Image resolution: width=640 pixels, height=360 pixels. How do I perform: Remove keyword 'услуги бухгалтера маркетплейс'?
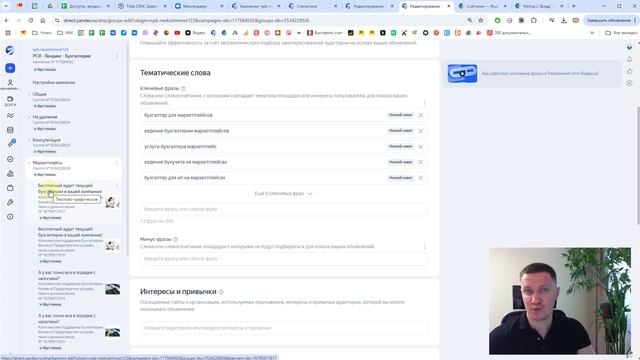pos(420,147)
